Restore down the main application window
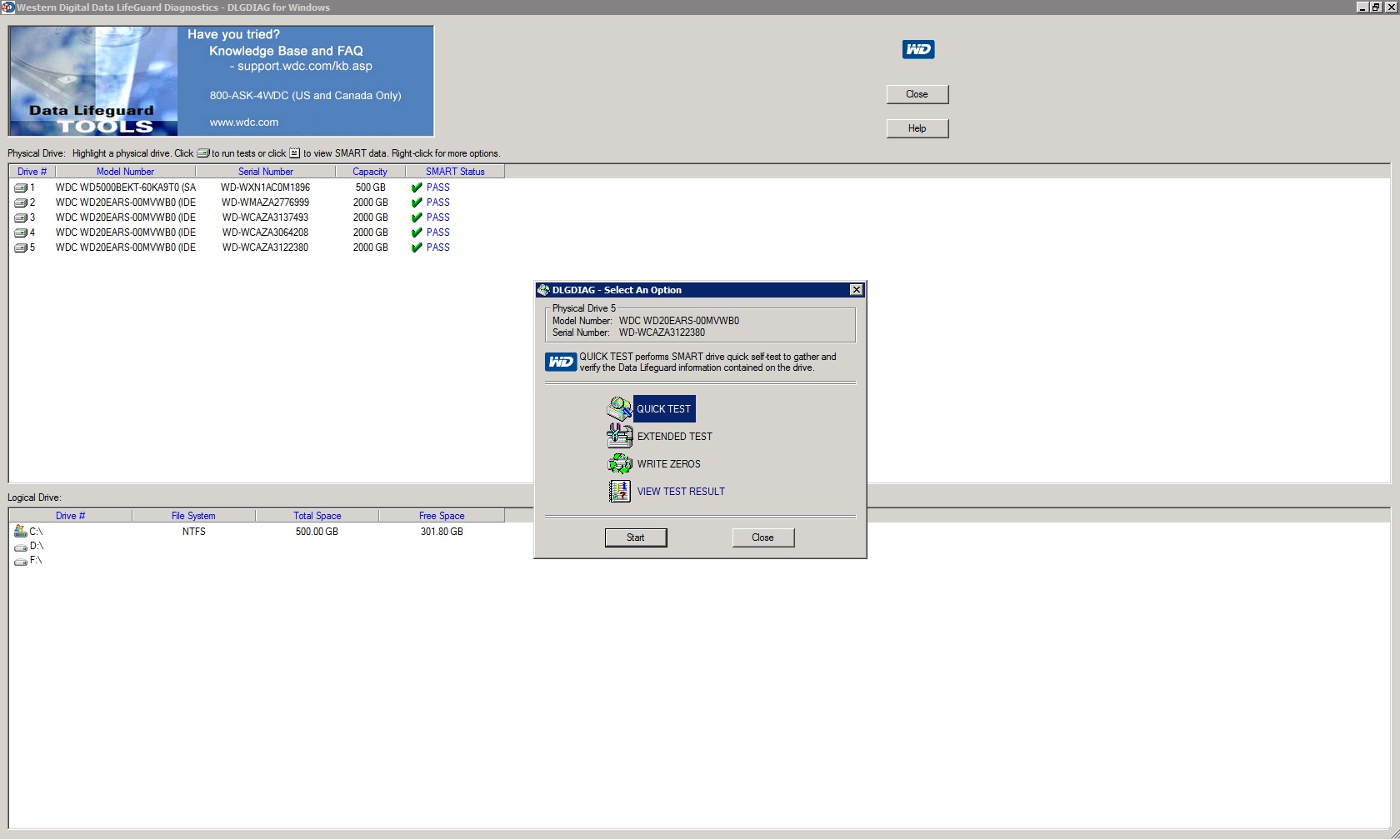Screen dimensions: 1400x840 coord(1376,7)
